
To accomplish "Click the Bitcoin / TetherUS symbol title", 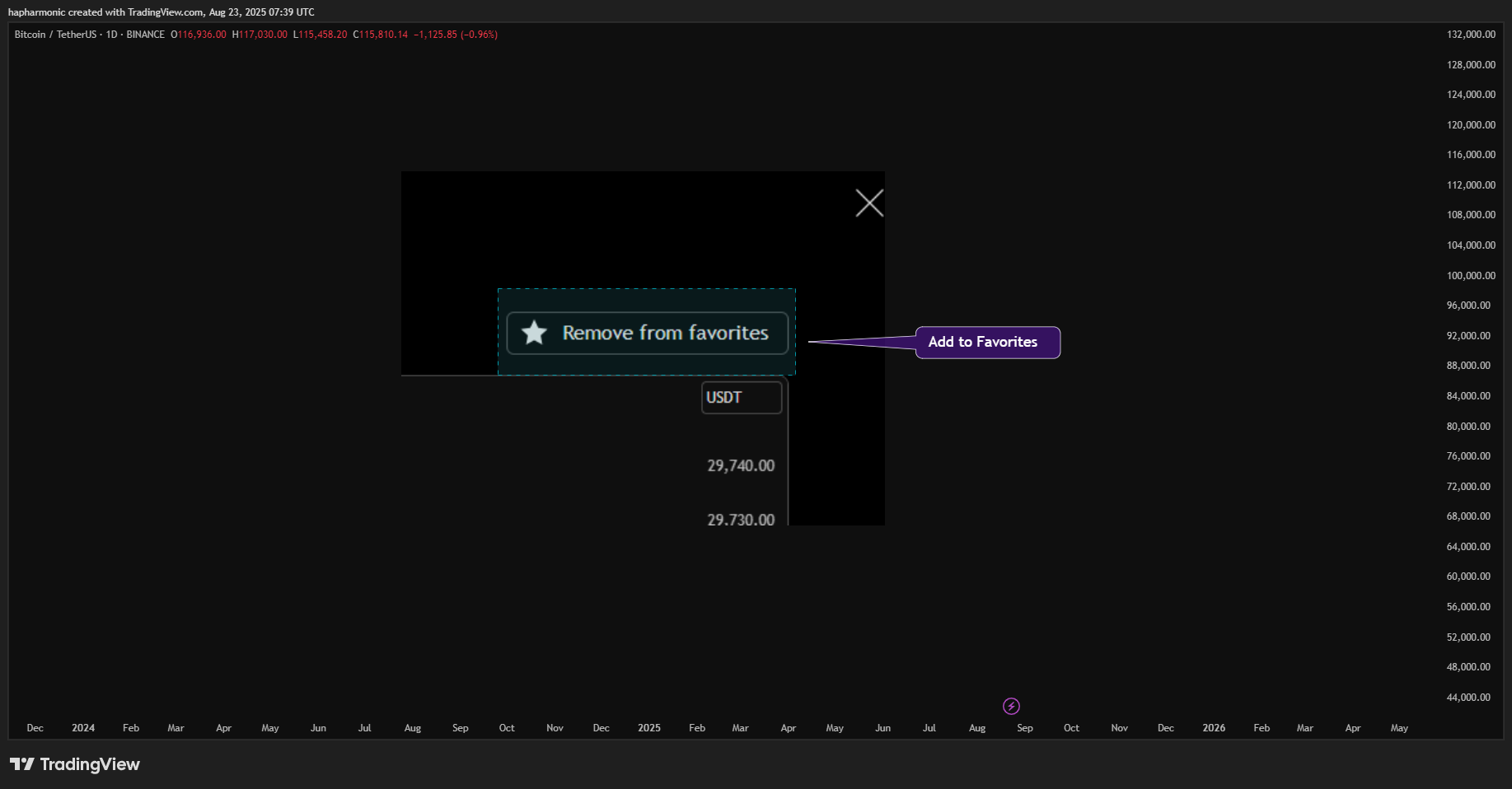I will click(55, 35).
